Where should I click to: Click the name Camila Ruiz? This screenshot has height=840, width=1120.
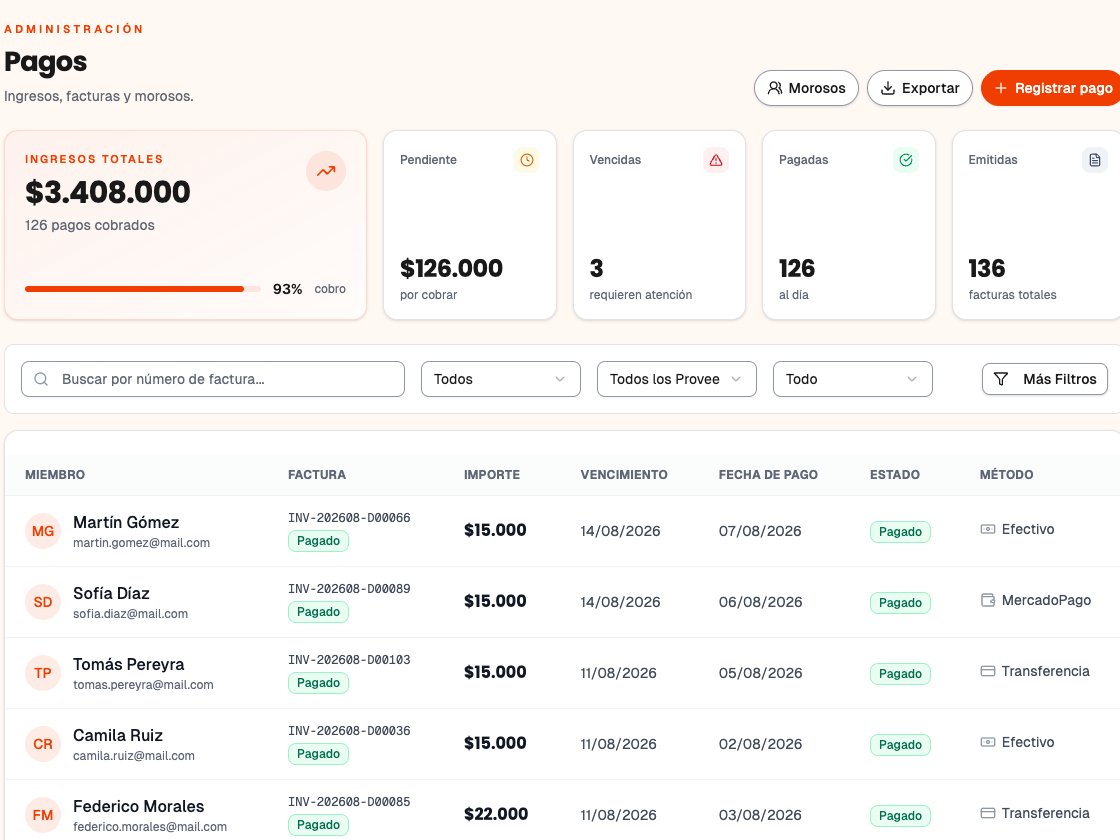[x=118, y=736]
